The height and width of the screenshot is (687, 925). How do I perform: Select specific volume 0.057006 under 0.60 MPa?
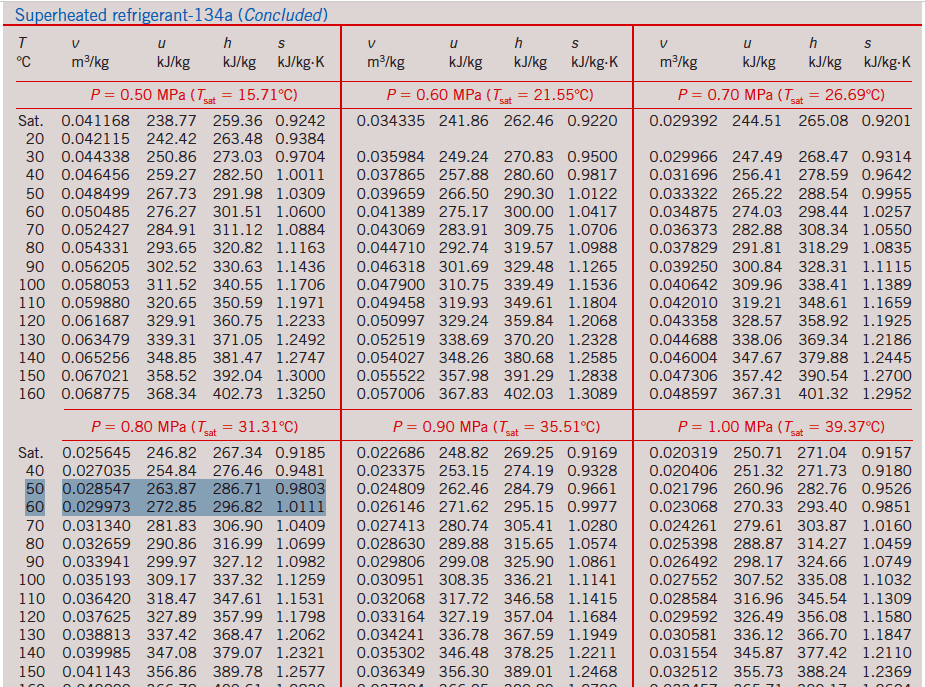point(391,395)
